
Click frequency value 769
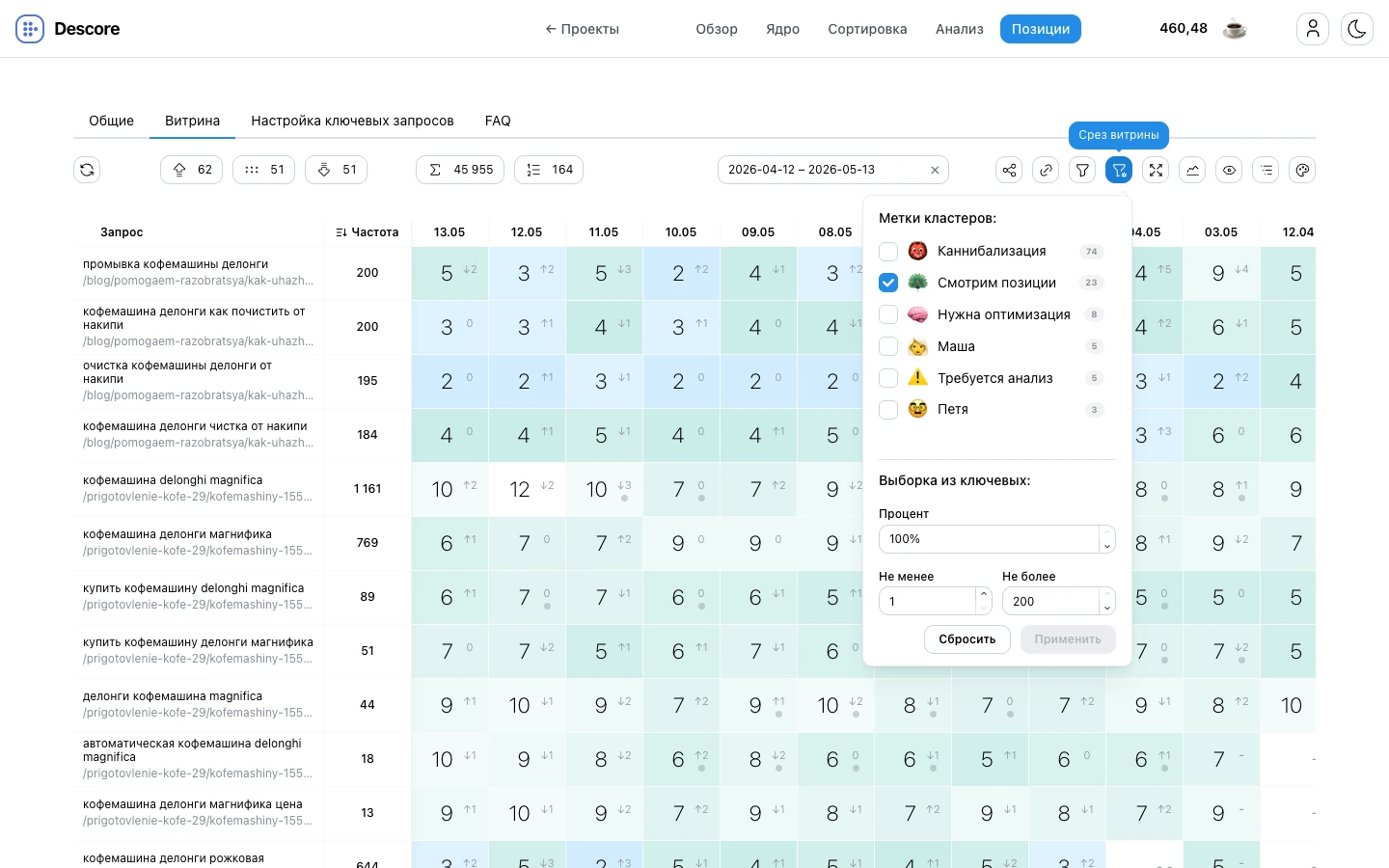pos(368,543)
